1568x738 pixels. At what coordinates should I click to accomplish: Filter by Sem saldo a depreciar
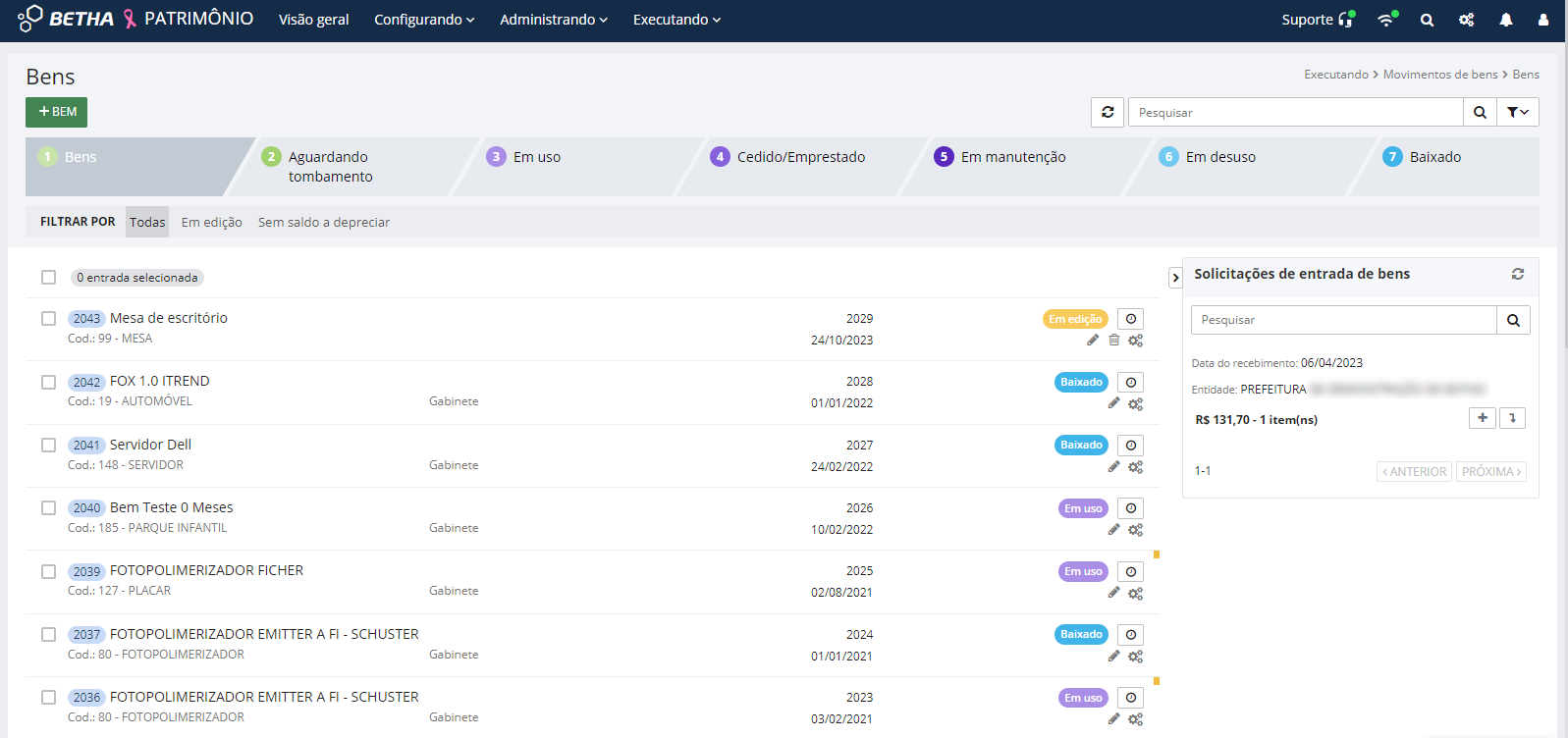(x=324, y=222)
